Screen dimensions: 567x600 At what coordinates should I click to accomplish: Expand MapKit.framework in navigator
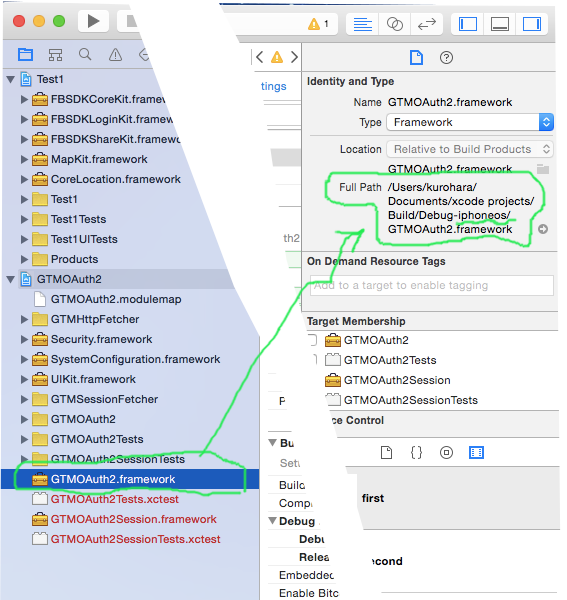tap(24, 159)
